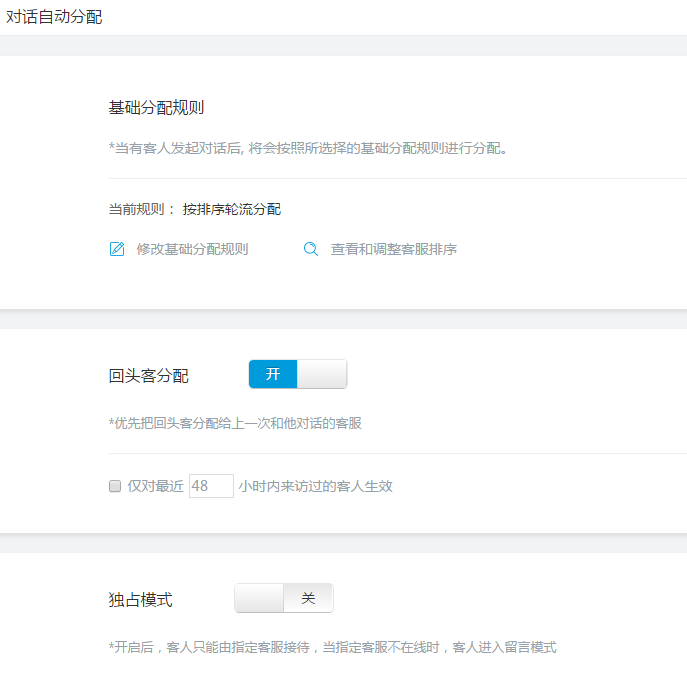Image resolution: width=687 pixels, height=675 pixels.
Task: Click the pencil edit icon for 修改基础分配规则
Action: [117, 249]
